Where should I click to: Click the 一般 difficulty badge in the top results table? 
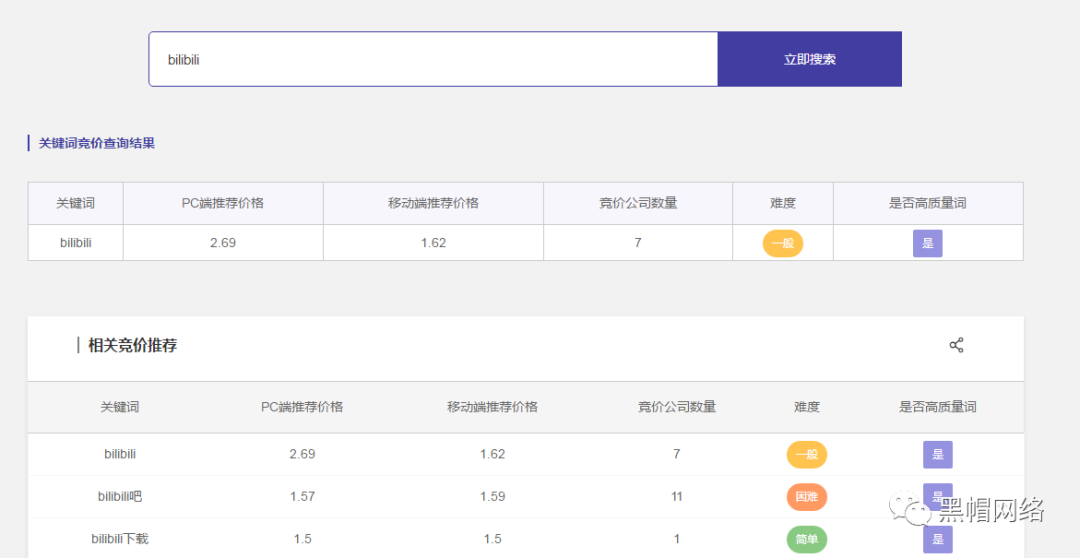click(x=782, y=243)
